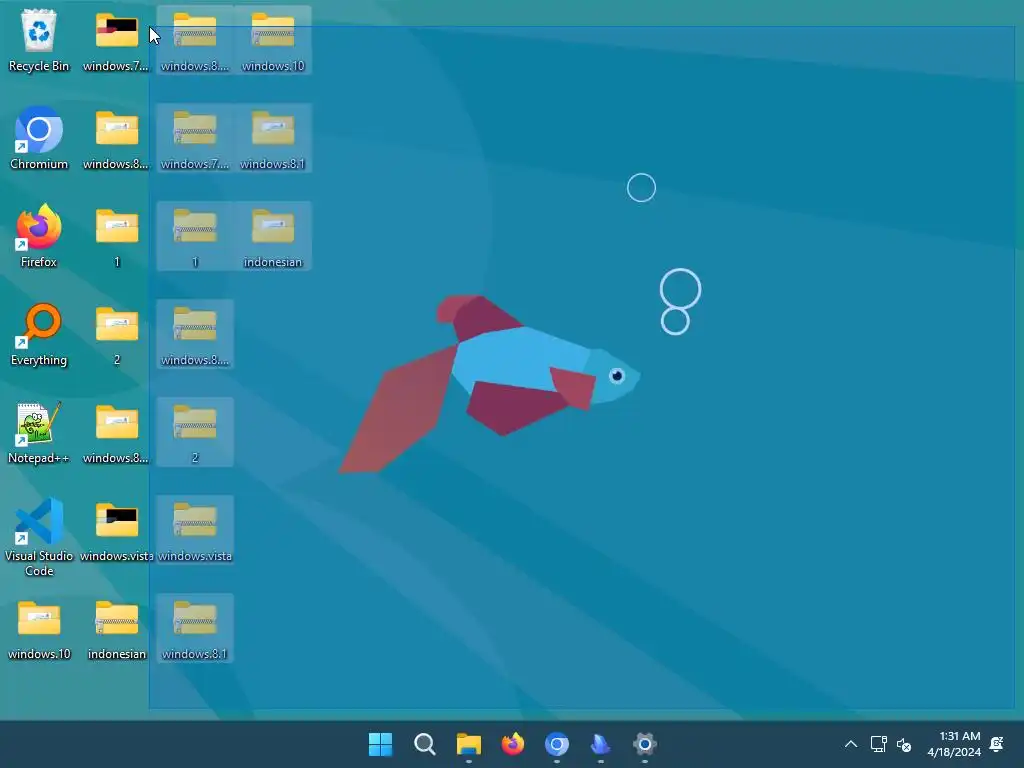Screen dimensions: 1024x768
Task: Select the highlighted zip archive named 1
Action: (x=195, y=236)
